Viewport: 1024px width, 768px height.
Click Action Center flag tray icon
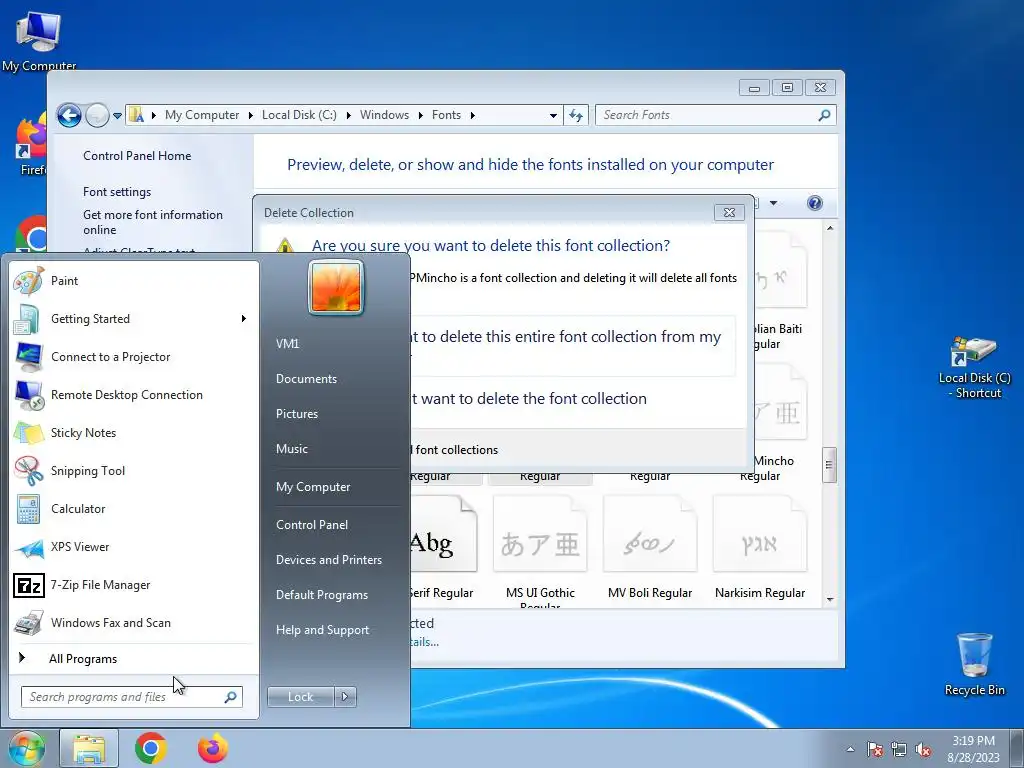pyautogui.click(x=875, y=749)
